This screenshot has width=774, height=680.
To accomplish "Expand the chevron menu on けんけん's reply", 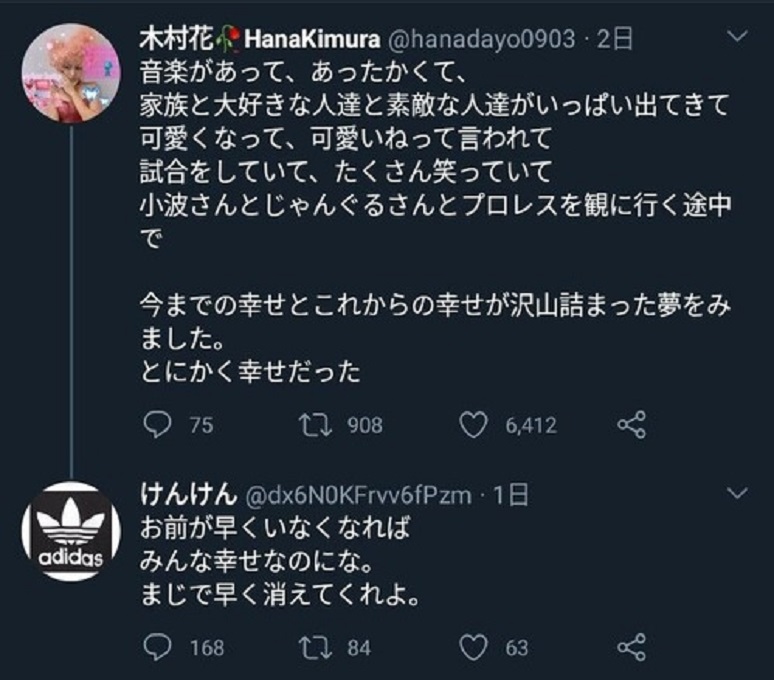I will click(x=736, y=493).
